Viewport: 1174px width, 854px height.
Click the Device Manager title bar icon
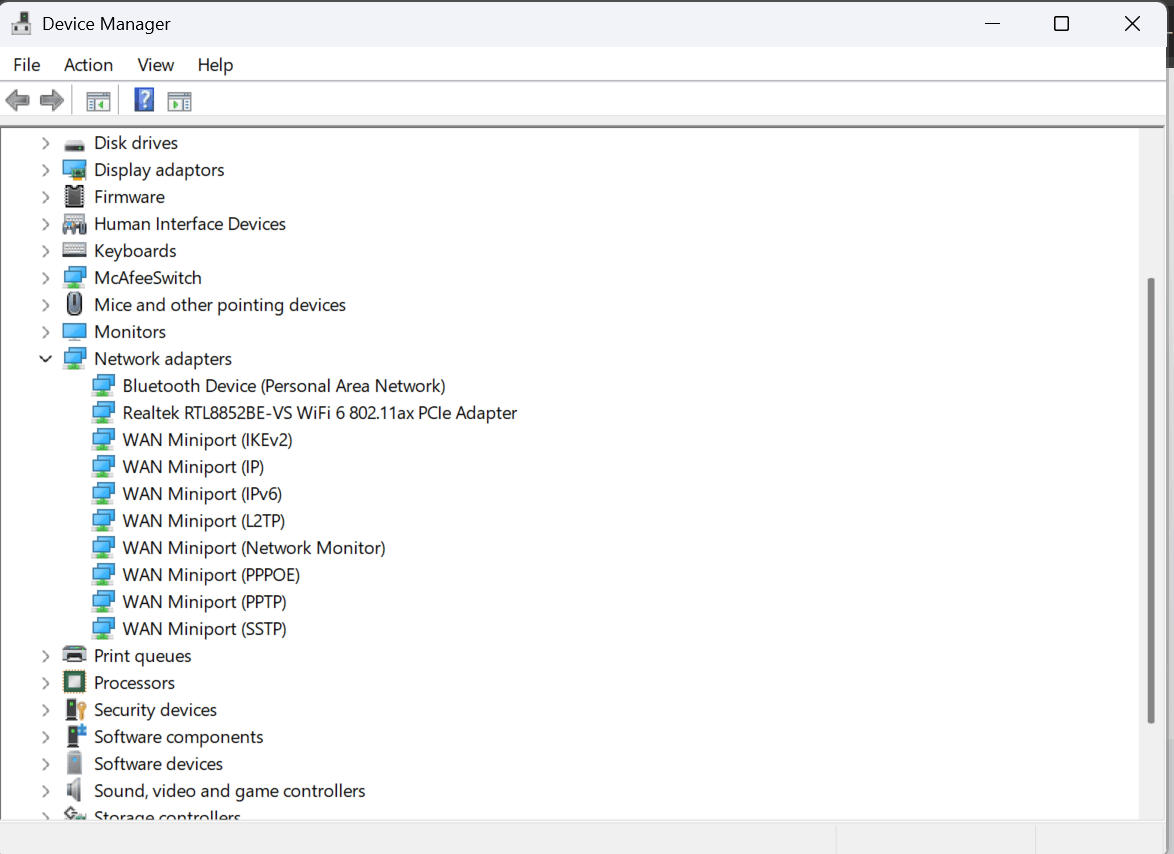click(x=21, y=24)
